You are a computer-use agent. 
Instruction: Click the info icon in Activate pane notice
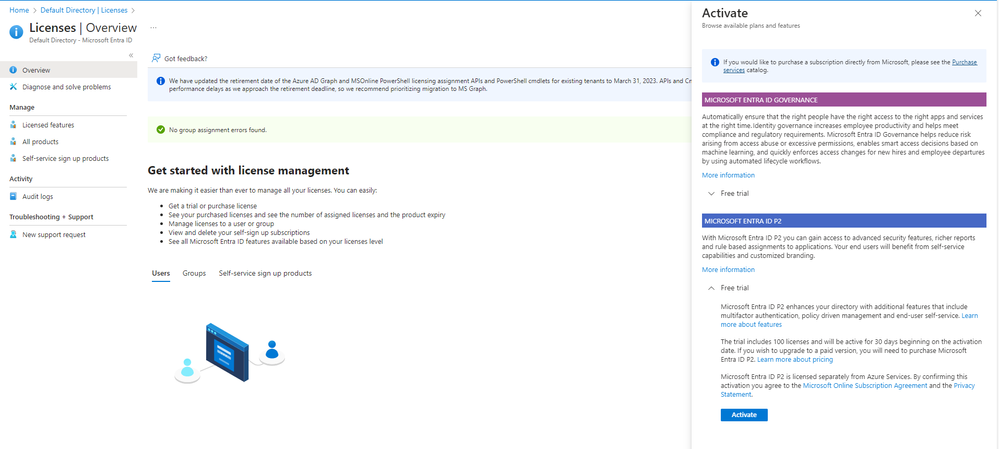coord(715,62)
